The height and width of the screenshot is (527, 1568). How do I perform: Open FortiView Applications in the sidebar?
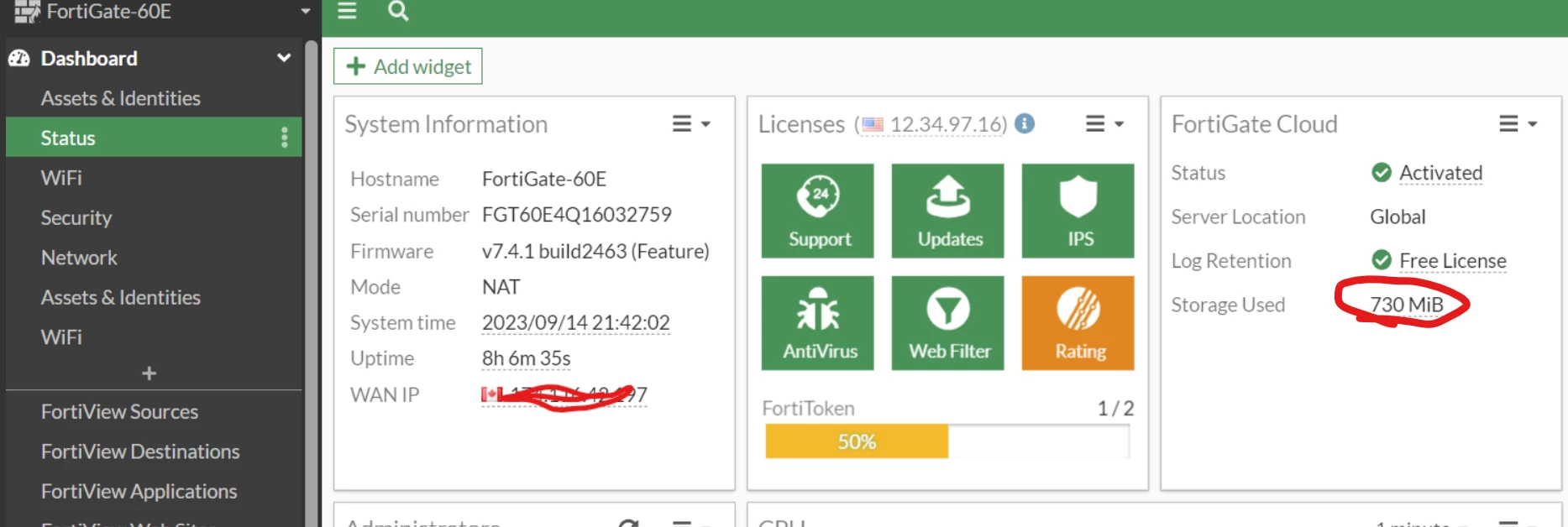pos(154,491)
